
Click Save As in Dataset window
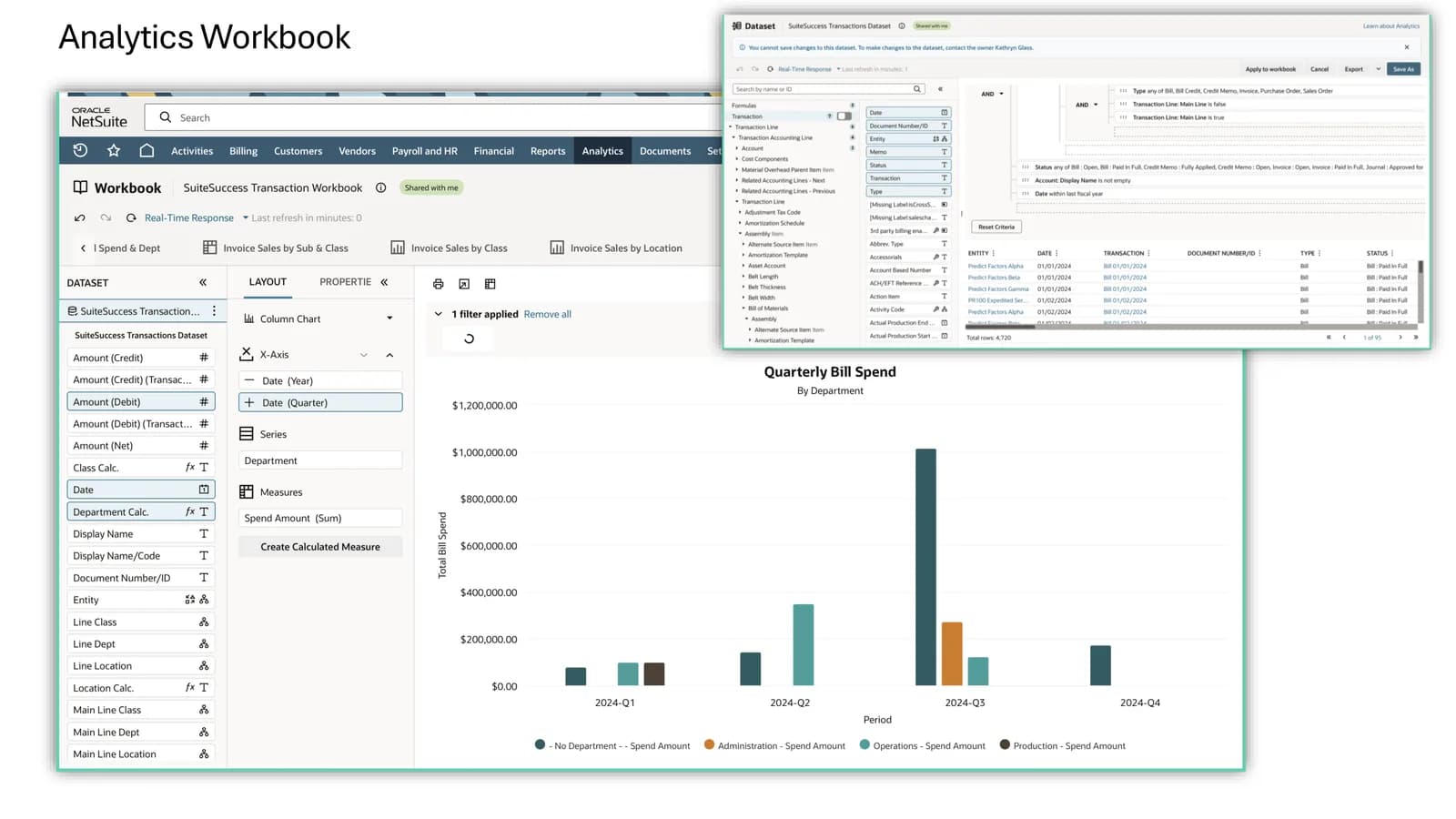coord(1403,69)
